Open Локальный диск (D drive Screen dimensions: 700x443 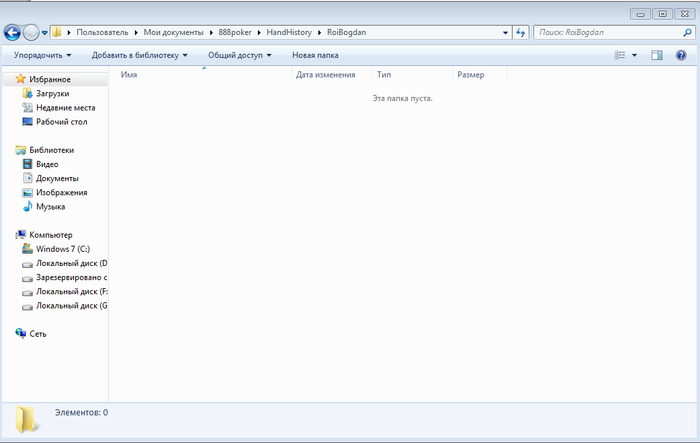(71, 263)
